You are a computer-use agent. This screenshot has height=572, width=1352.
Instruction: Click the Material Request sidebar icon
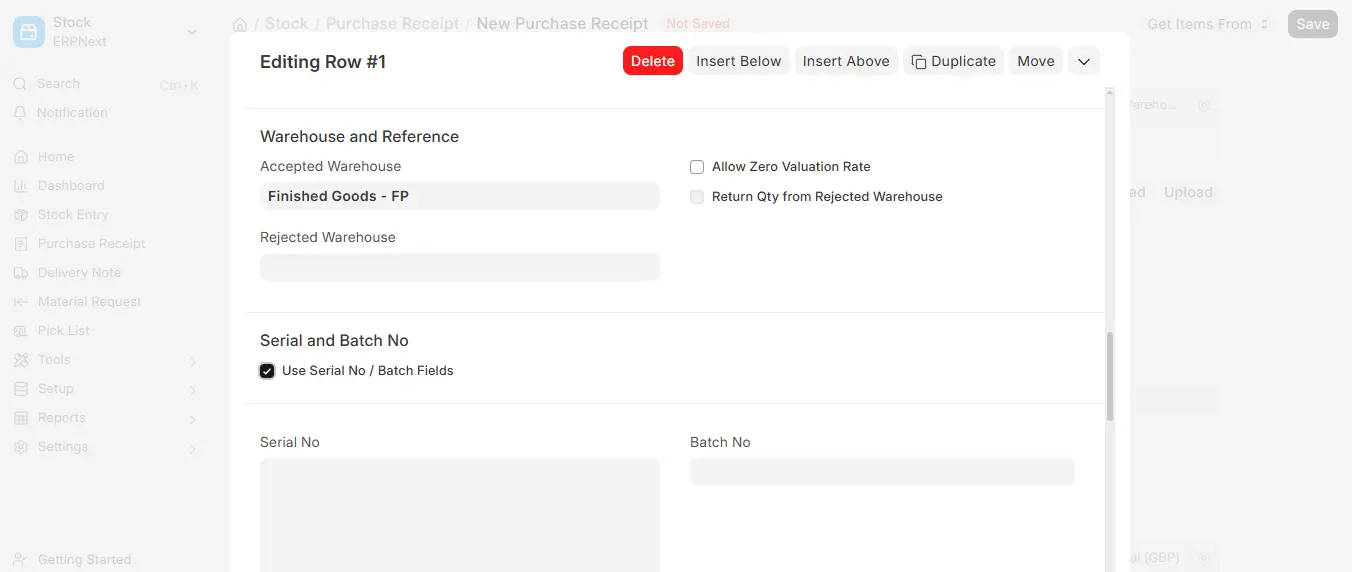(x=20, y=302)
